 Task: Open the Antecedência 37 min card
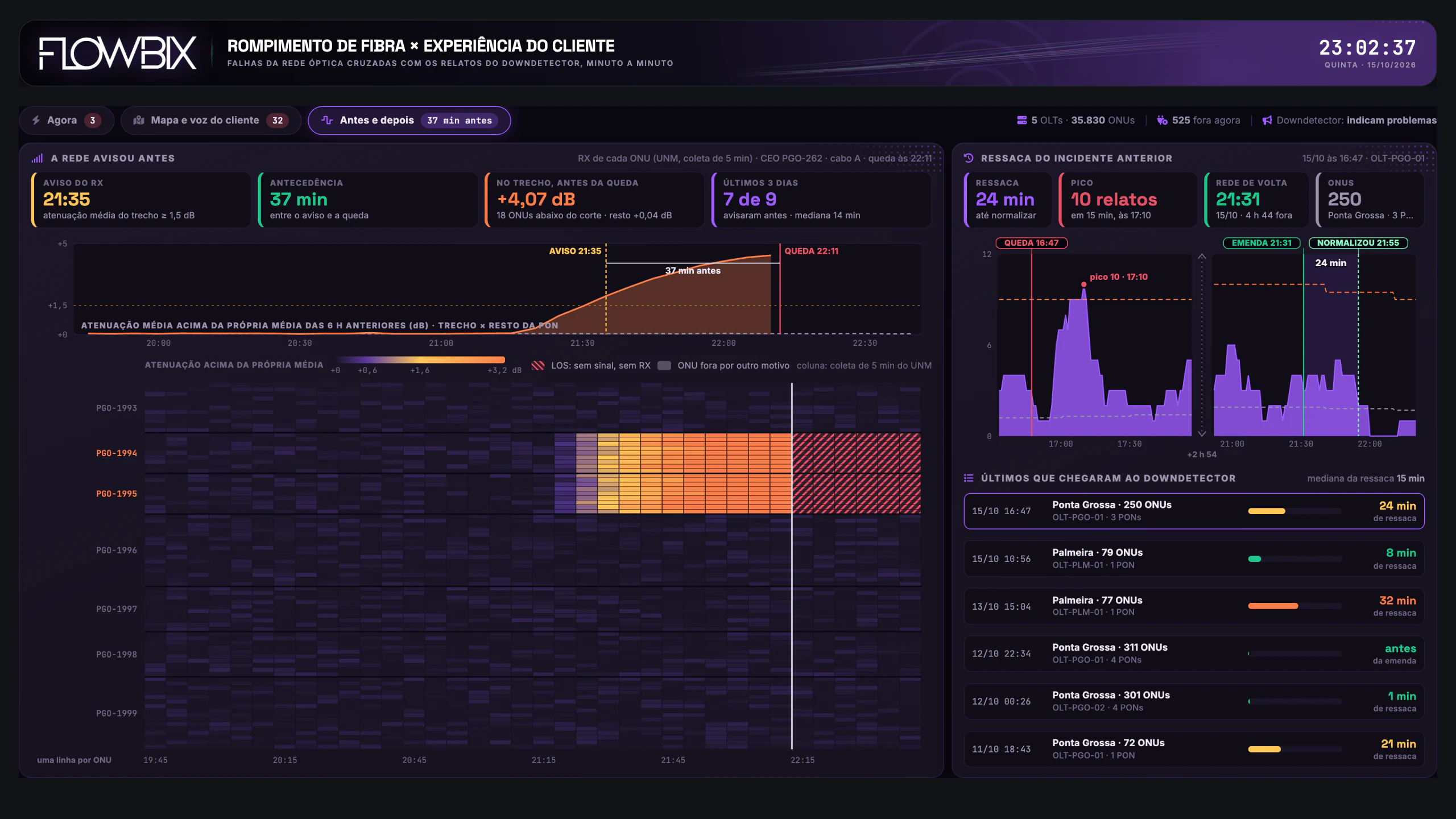[x=367, y=200]
